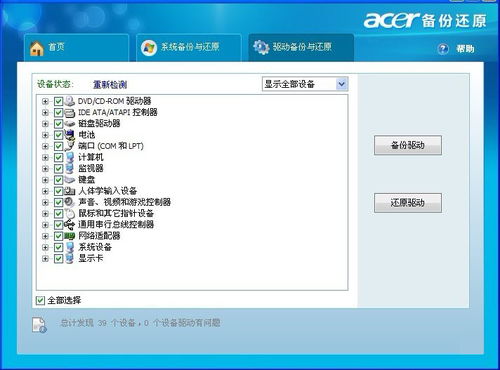This screenshot has width=500, height=370.
Task: Click the 计算机 computer icon
Action: pyautogui.click(x=69, y=157)
